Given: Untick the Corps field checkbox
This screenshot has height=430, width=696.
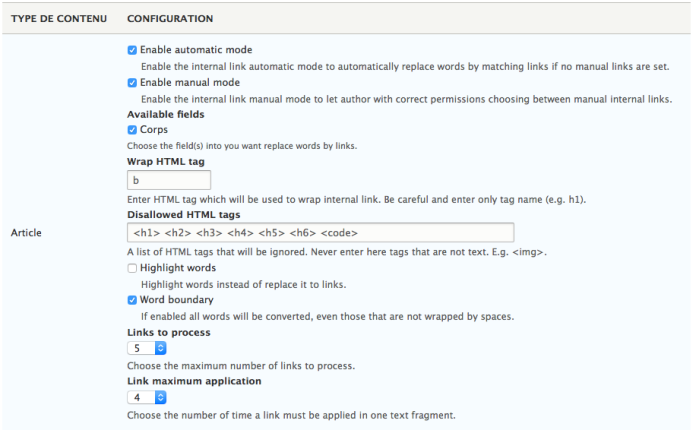Looking at the screenshot, I should coord(132,130).
